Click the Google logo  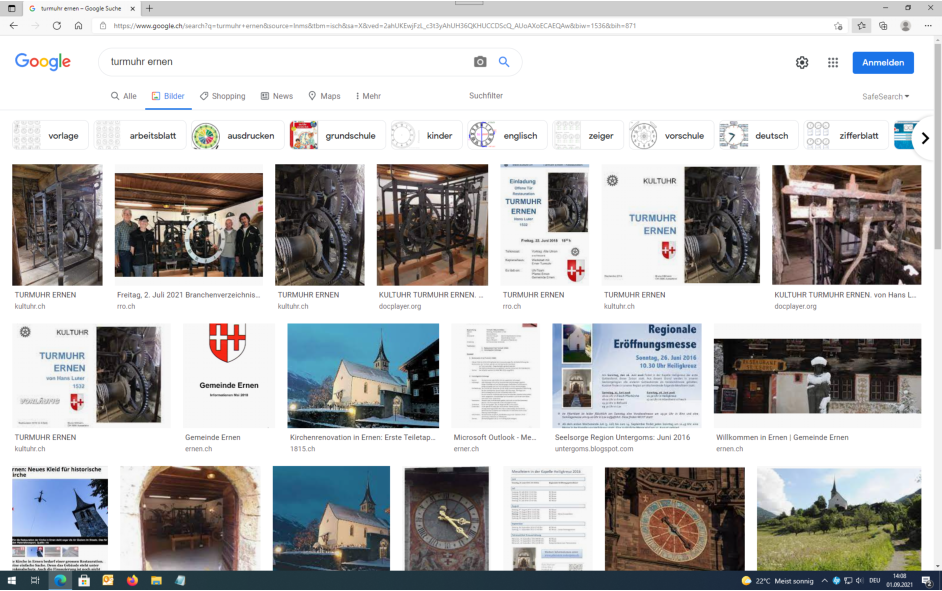[43, 62]
